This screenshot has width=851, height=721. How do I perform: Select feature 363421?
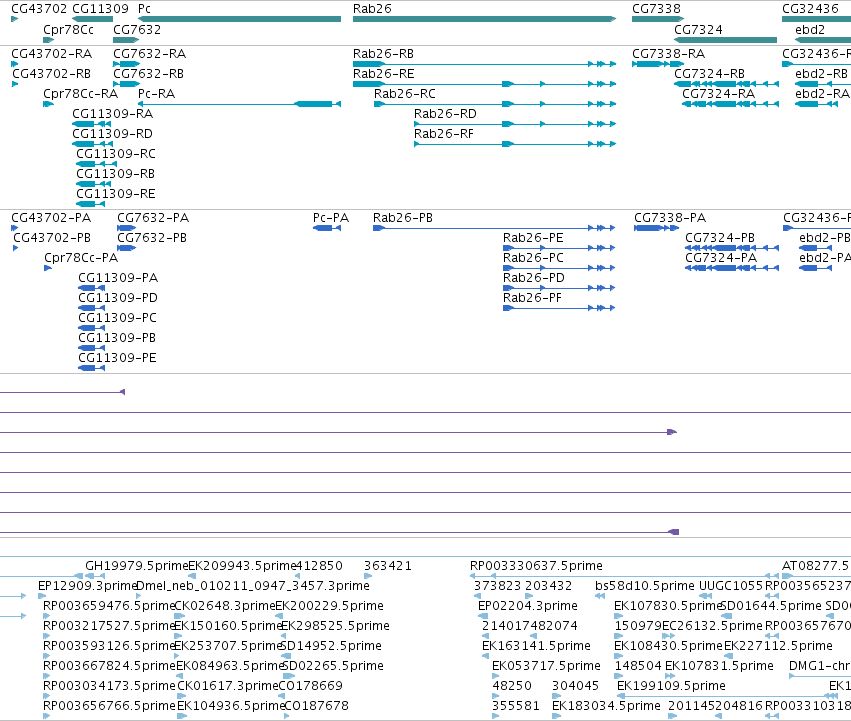388,566
